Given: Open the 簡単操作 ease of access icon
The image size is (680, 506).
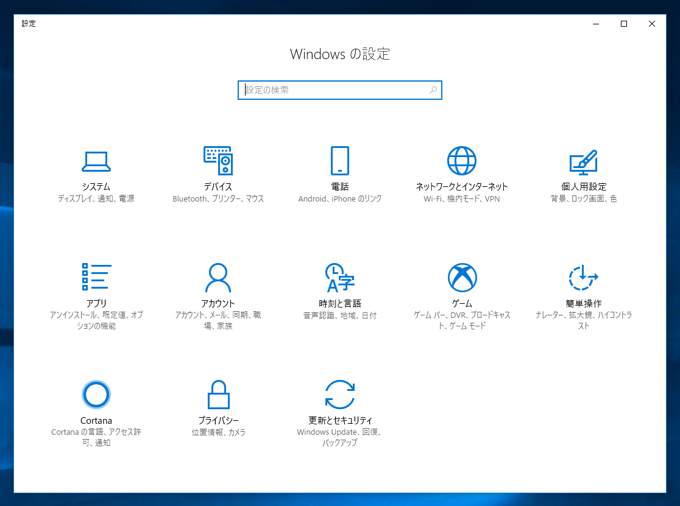Looking at the screenshot, I should (x=583, y=277).
